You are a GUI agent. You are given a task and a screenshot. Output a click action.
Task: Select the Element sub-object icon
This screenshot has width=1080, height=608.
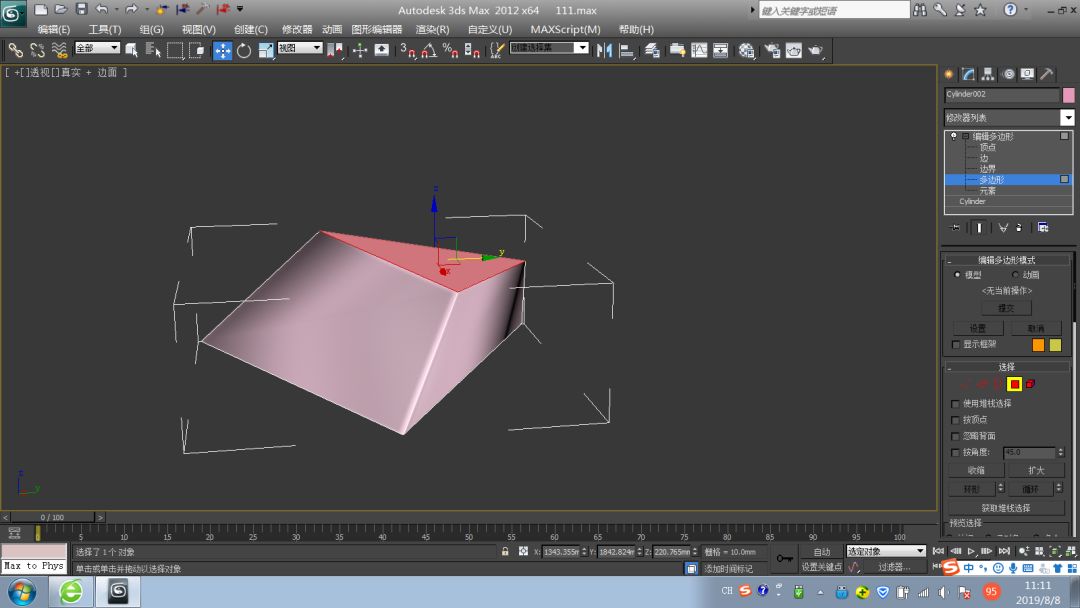click(1030, 384)
